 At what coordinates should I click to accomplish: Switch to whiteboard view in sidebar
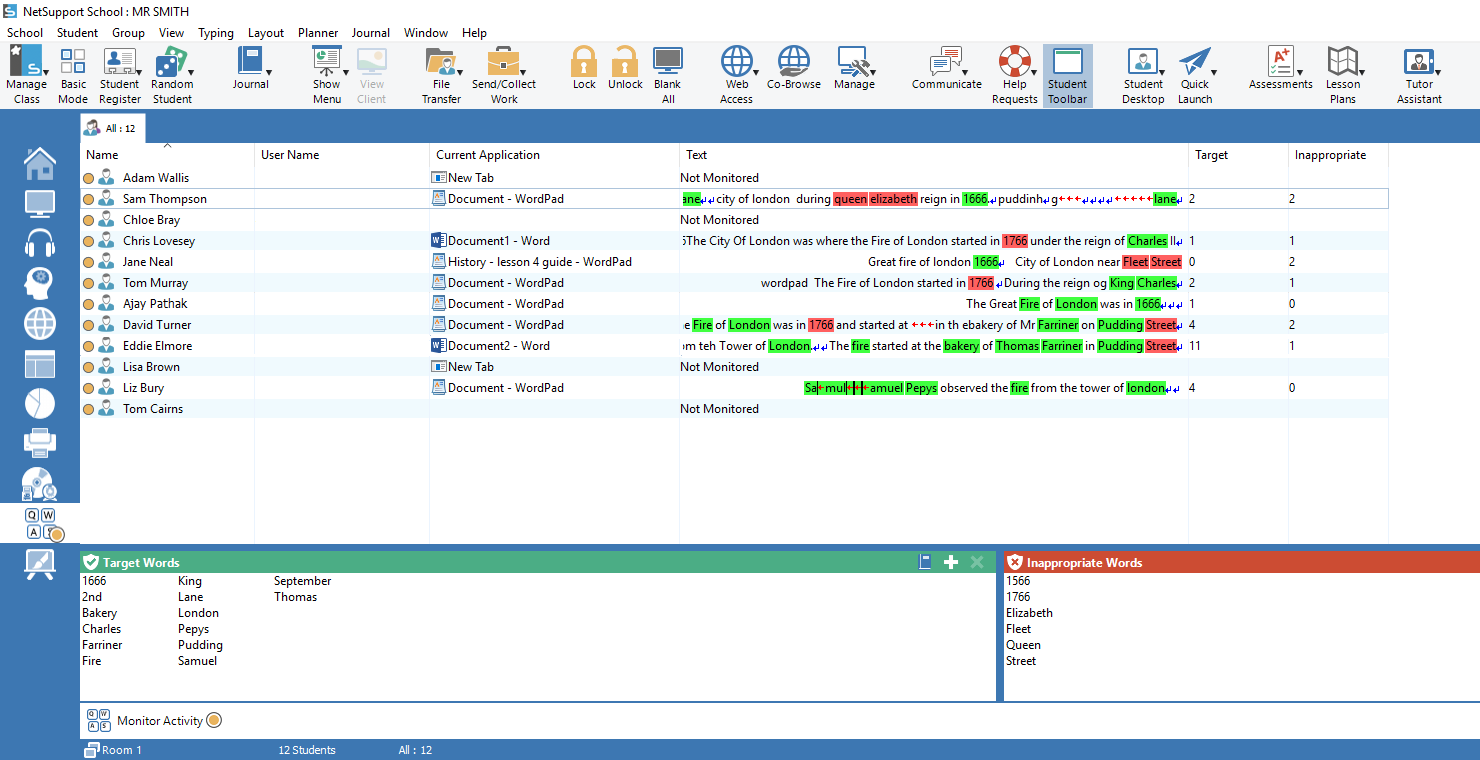coord(40,565)
